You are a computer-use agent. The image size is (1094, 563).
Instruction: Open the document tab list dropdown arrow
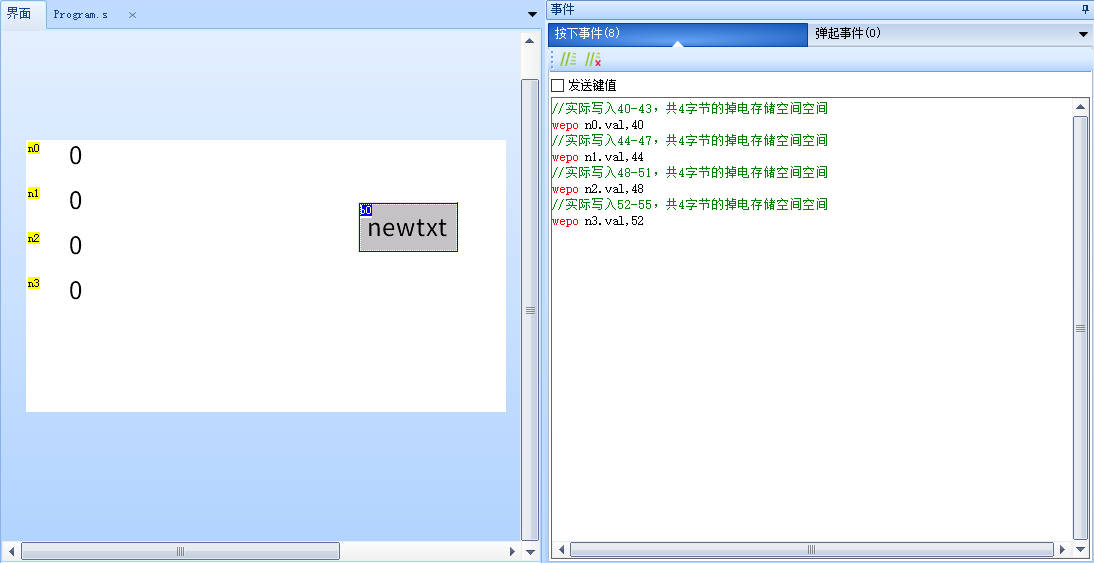pyautogui.click(x=532, y=14)
